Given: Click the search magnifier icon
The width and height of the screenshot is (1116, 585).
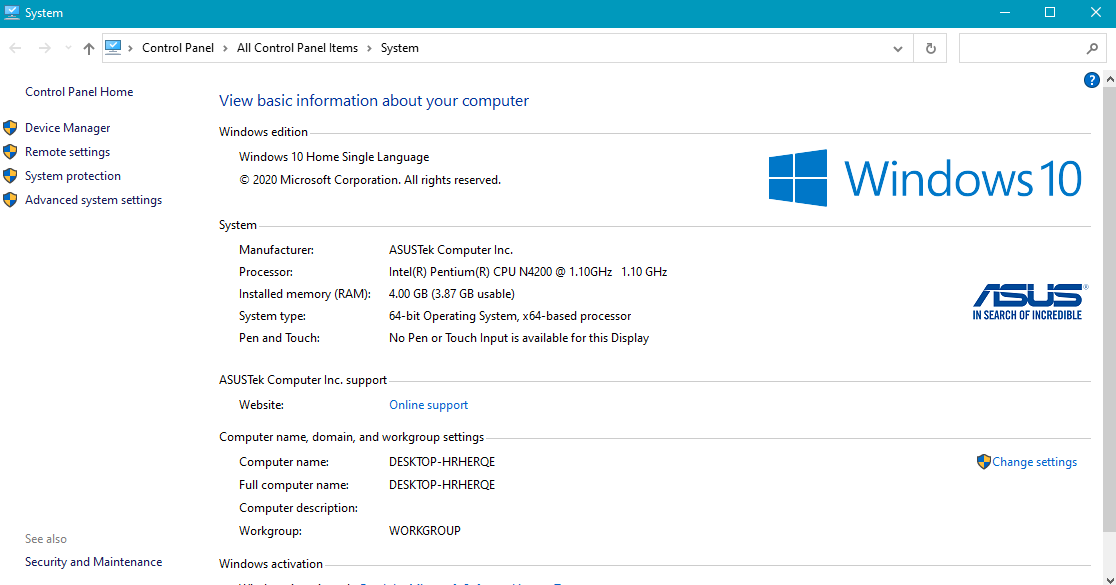Looking at the screenshot, I should (1092, 48).
